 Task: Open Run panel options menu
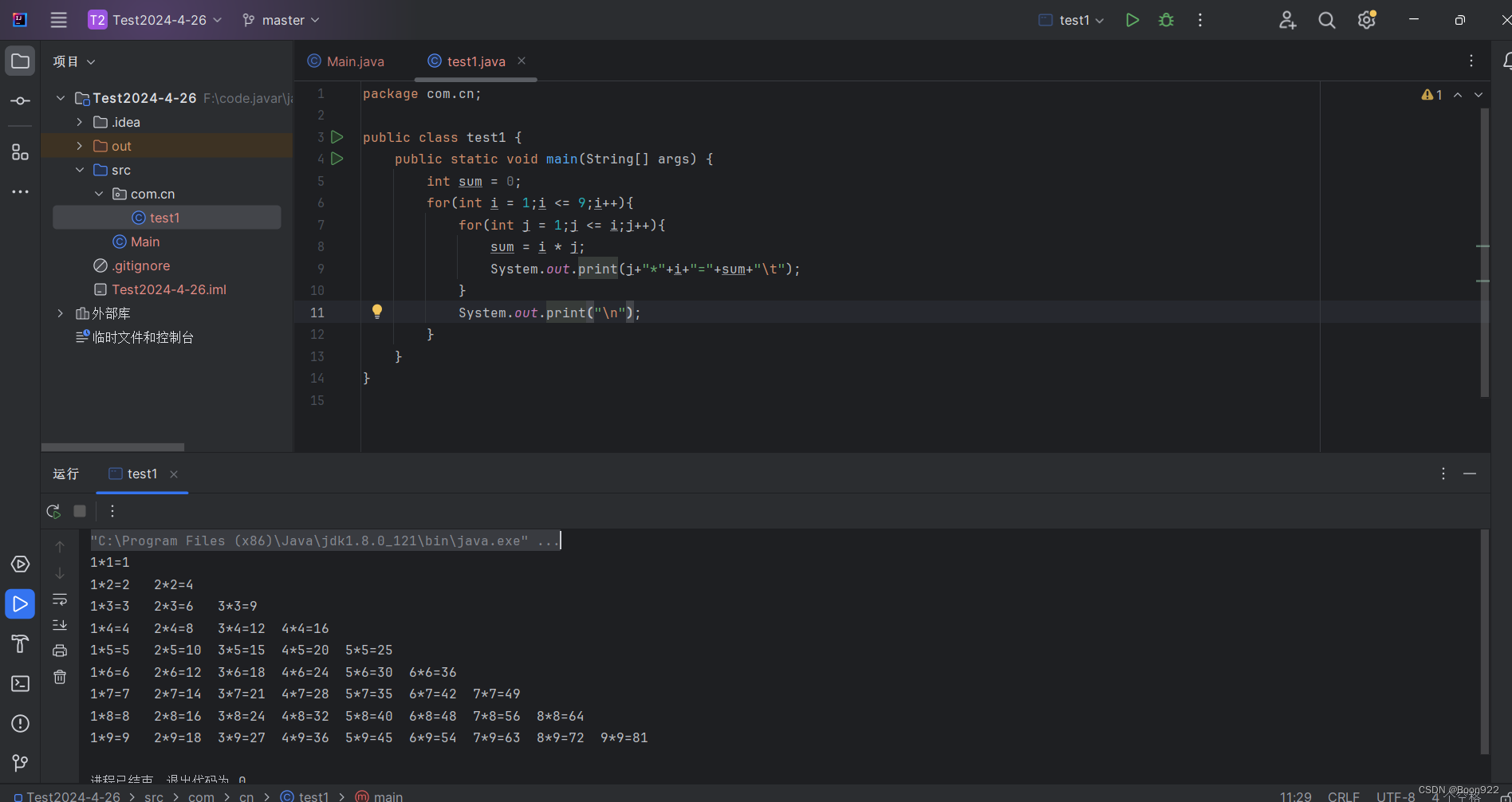click(1443, 474)
